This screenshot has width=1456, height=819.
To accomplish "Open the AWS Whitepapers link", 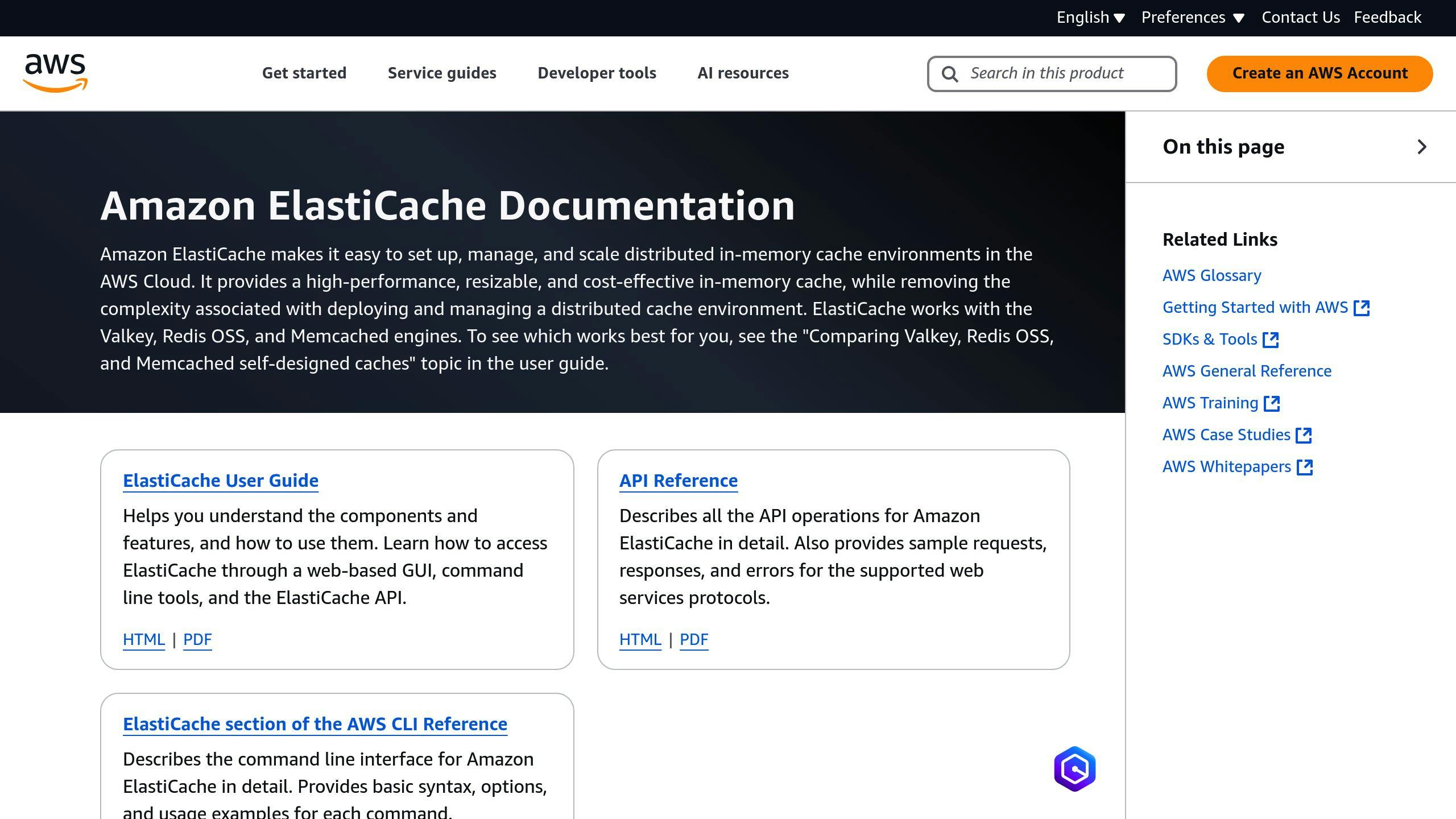I will [x=1227, y=467].
